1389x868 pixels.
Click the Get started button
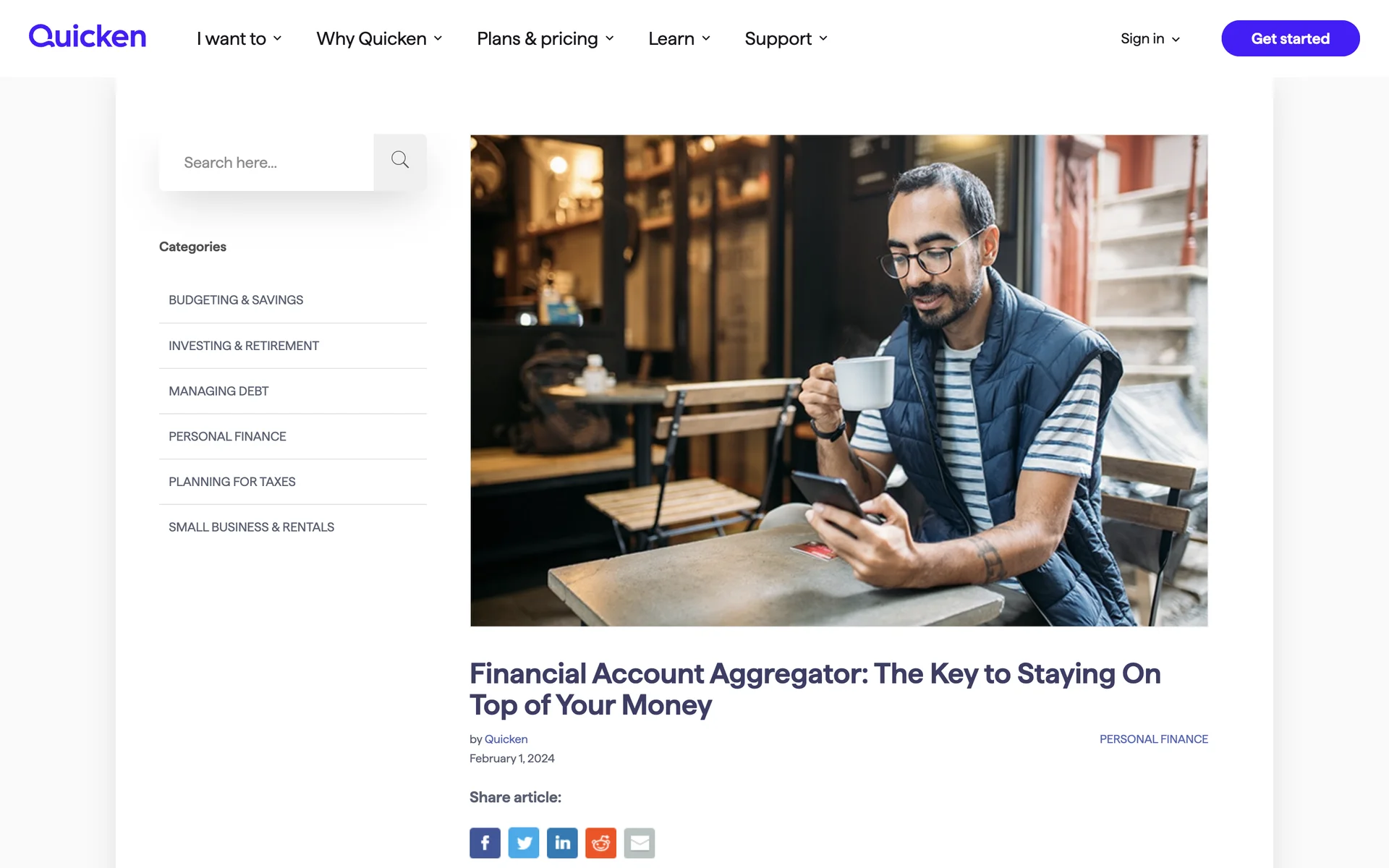1290,38
